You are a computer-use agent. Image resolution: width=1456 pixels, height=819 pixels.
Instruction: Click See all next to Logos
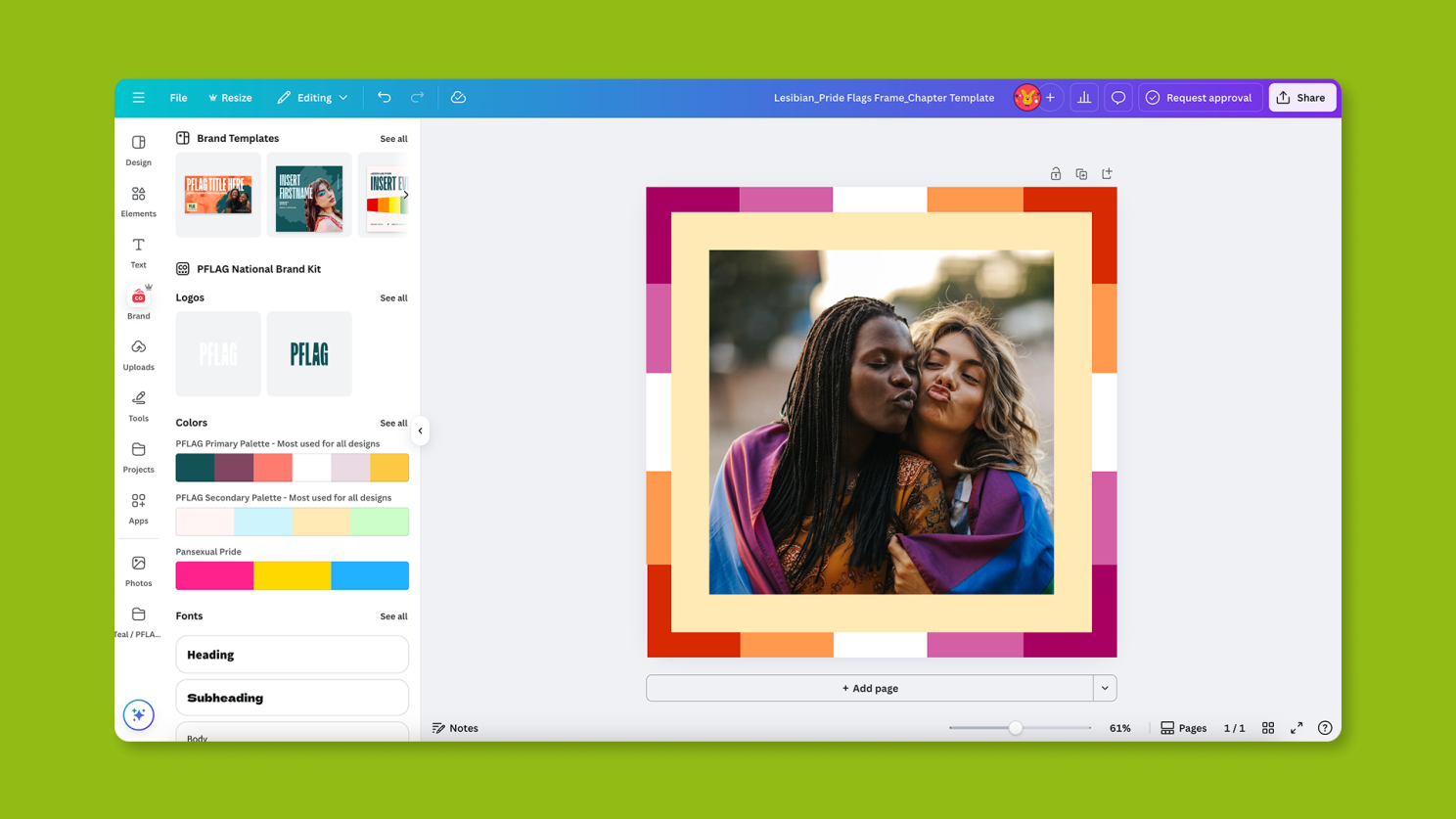[x=393, y=298]
